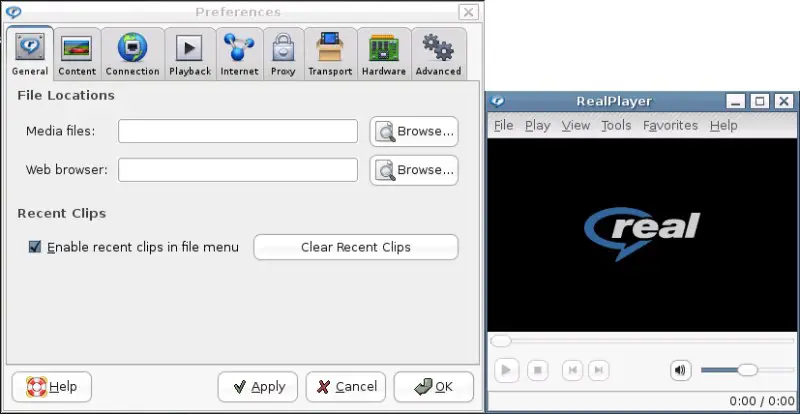
Task: Click the 0:00 / 0:00 time display
Action: click(x=762, y=401)
